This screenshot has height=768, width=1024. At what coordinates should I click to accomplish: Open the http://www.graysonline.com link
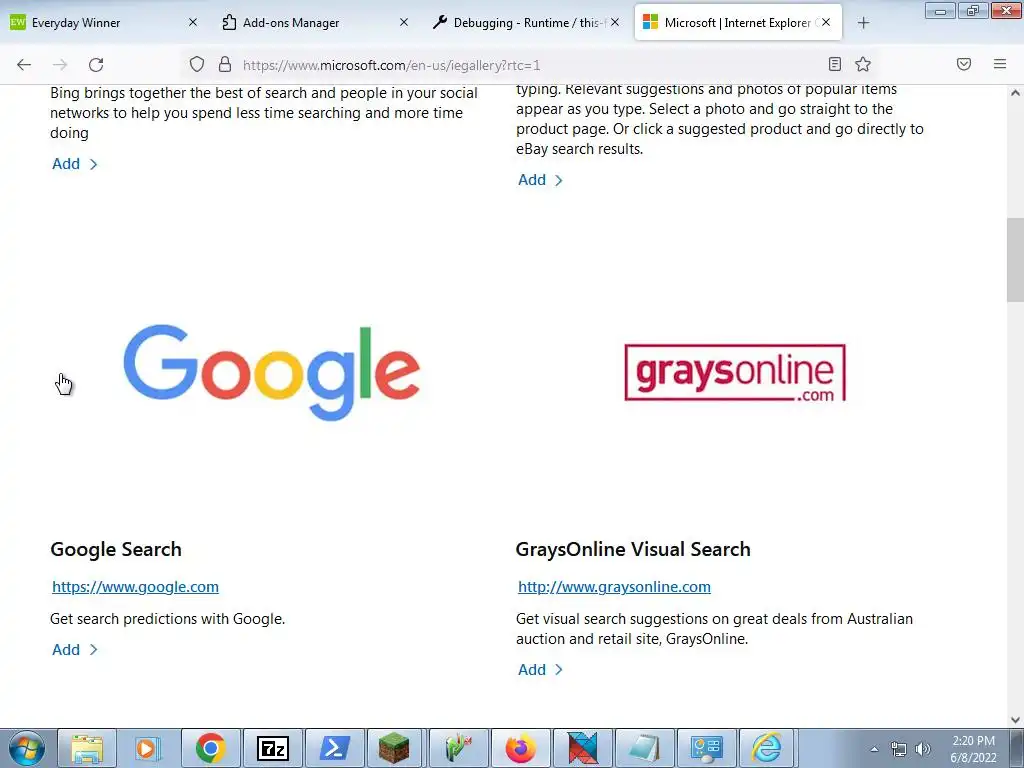tap(614, 587)
